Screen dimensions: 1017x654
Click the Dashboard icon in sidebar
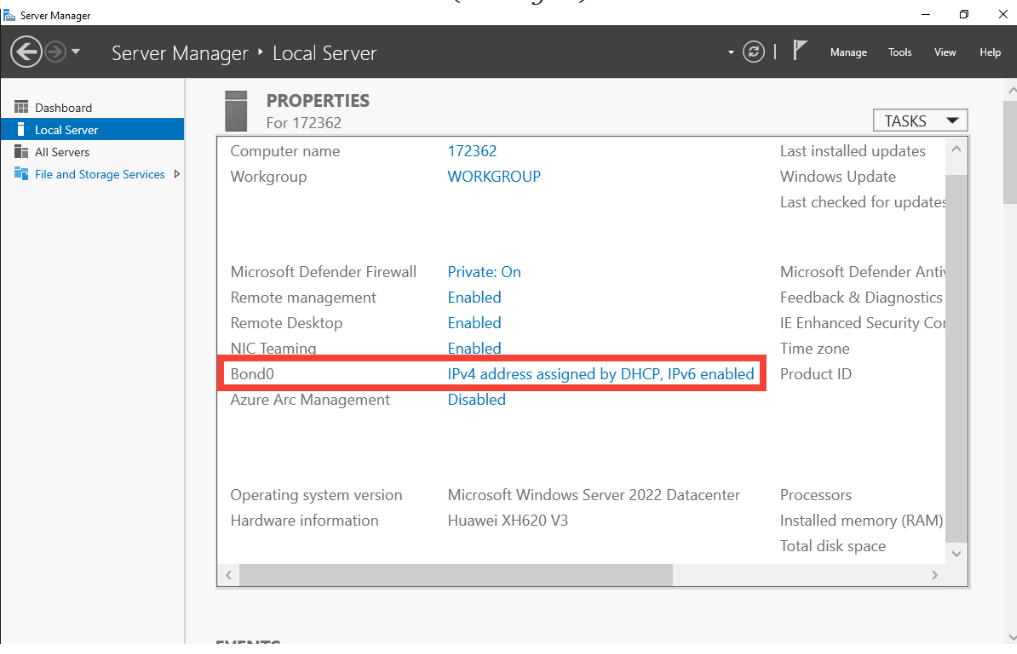click(x=21, y=107)
